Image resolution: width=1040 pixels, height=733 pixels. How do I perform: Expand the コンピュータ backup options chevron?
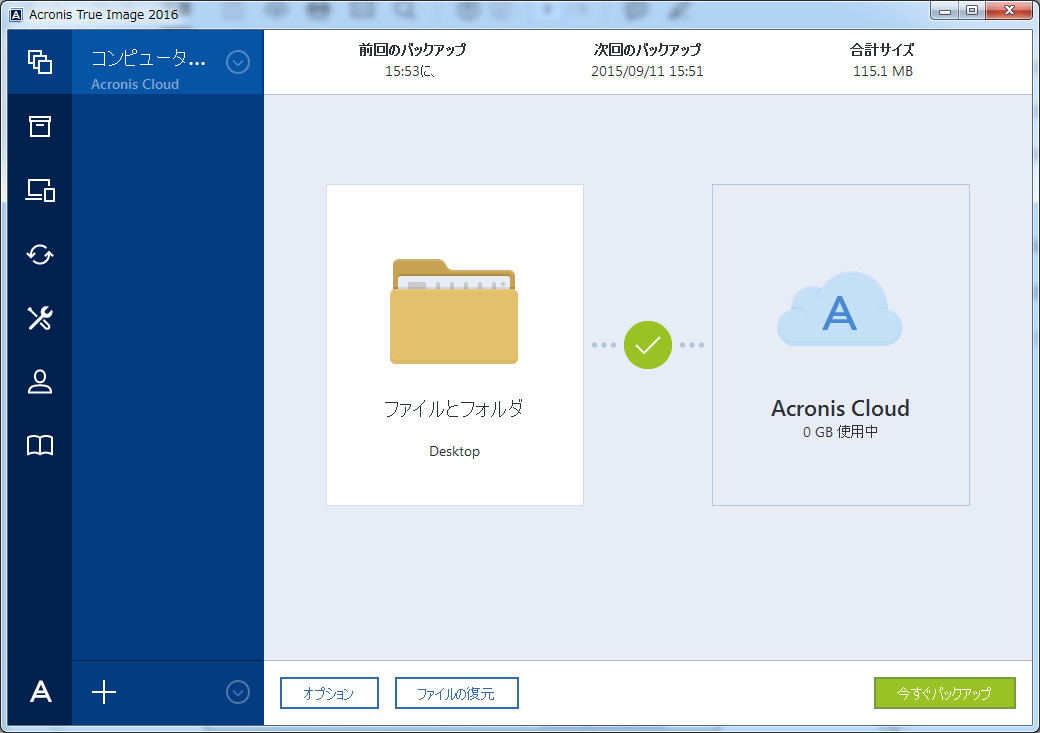pyautogui.click(x=238, y=62)
